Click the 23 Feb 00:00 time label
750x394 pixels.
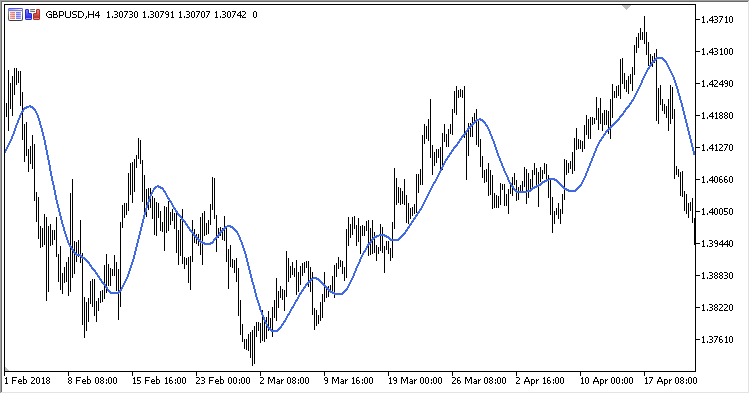pyautogui.click(x=223, y=381)
